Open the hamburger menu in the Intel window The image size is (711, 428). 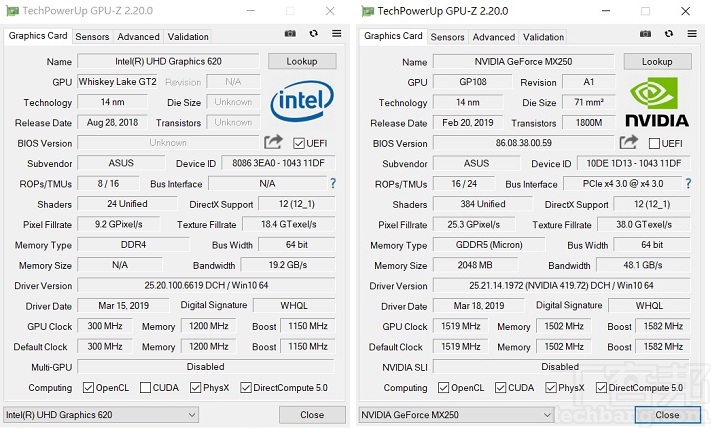[336, 34]
